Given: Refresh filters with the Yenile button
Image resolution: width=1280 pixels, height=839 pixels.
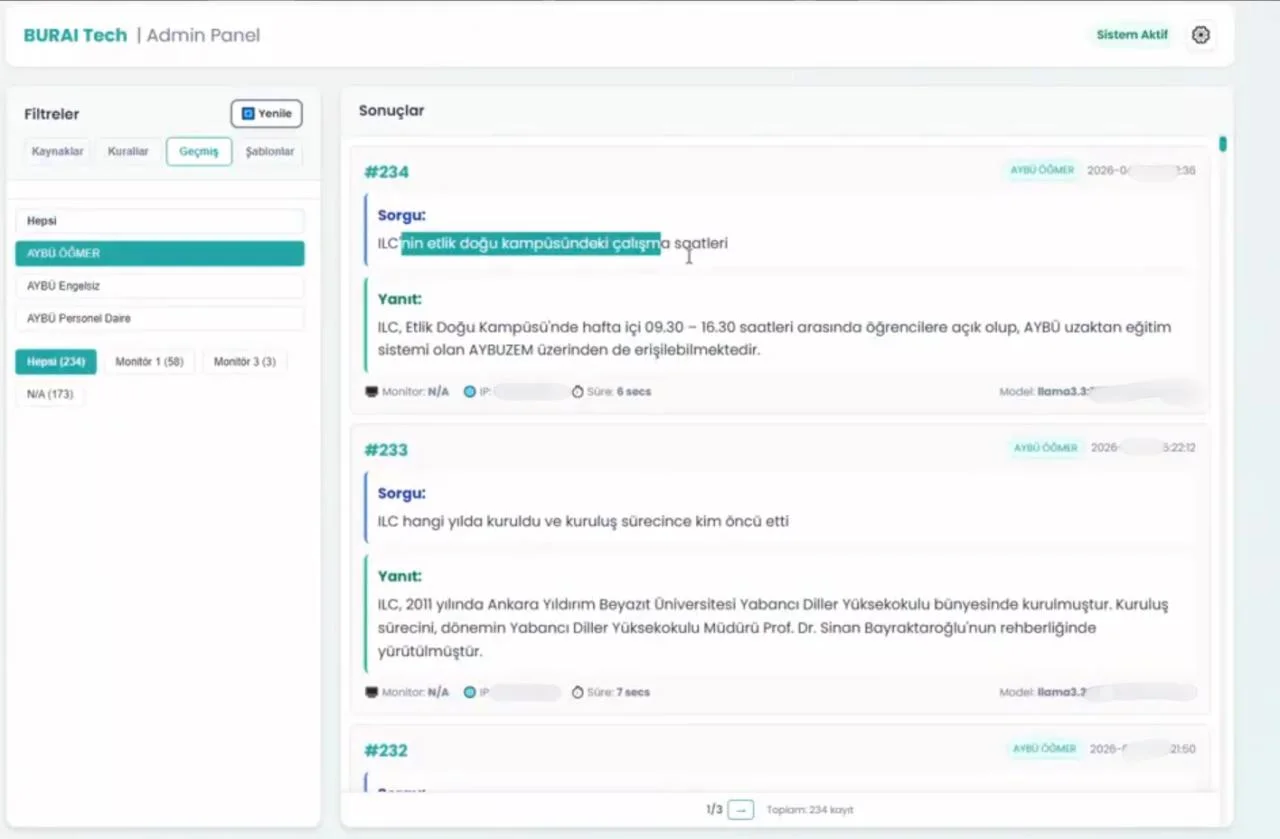Looking at the screenshot, I should 266,114.
